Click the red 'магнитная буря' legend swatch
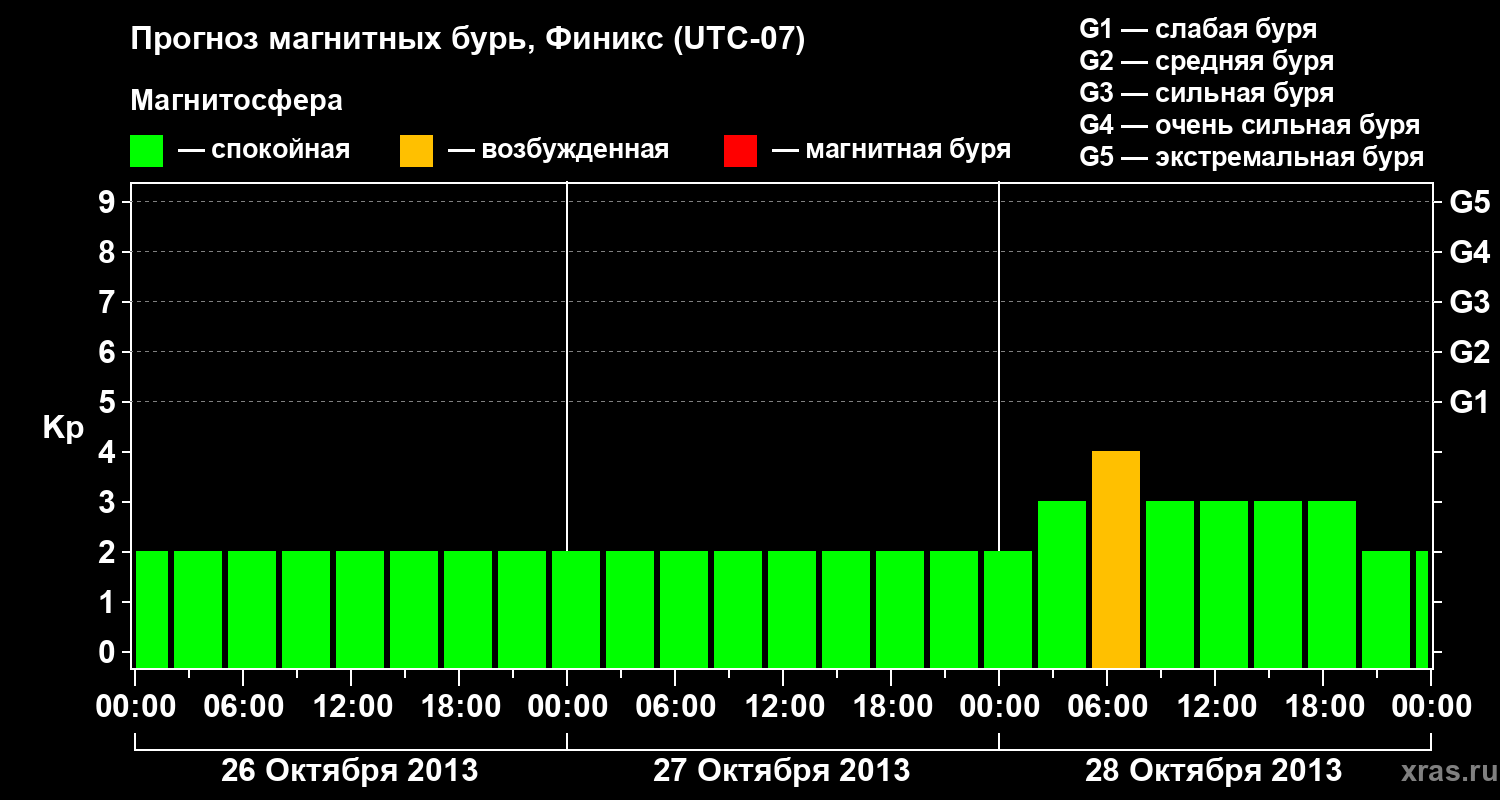This screenshot has width=1500, height=800. [x=740, y=151]
